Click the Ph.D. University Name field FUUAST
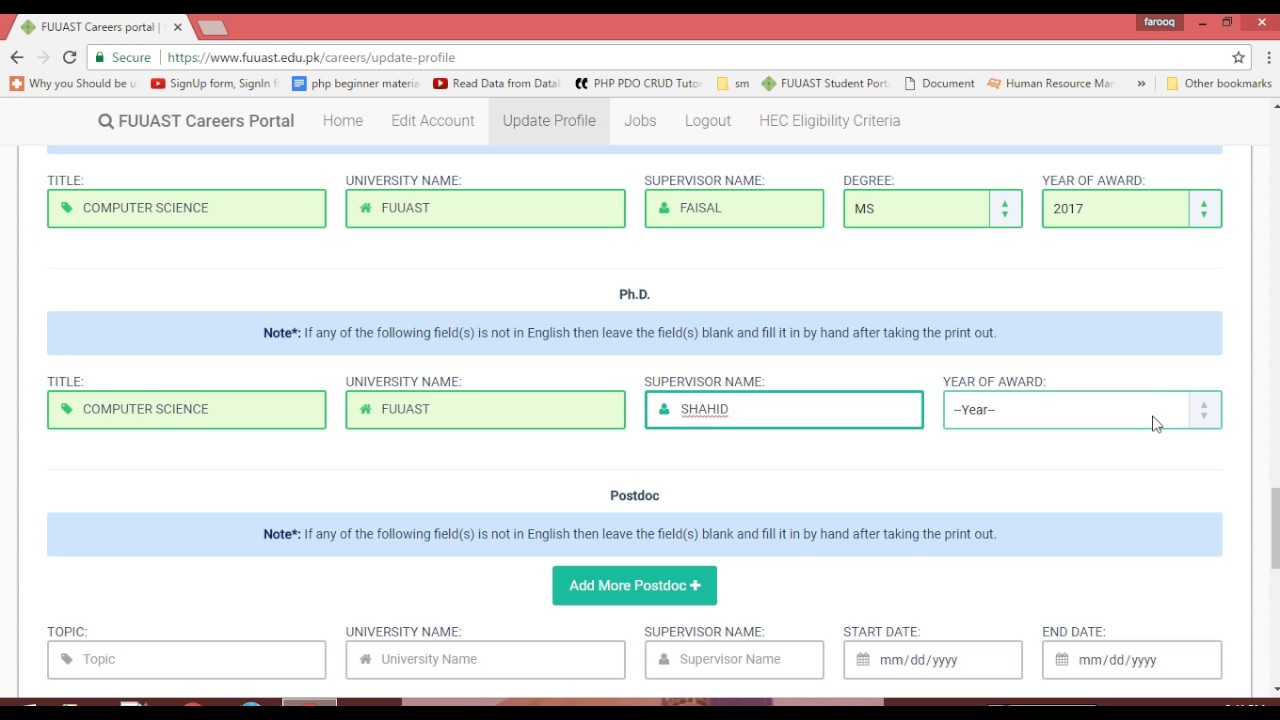 (x=485, y=410)
